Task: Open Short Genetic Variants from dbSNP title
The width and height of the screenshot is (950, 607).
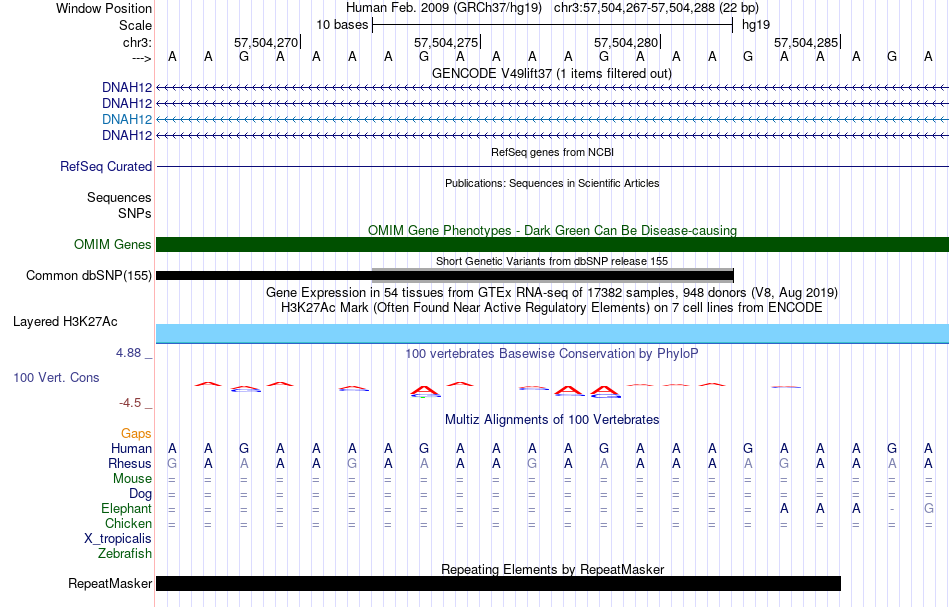Action: pyautogui.click(x=552, y=261)
